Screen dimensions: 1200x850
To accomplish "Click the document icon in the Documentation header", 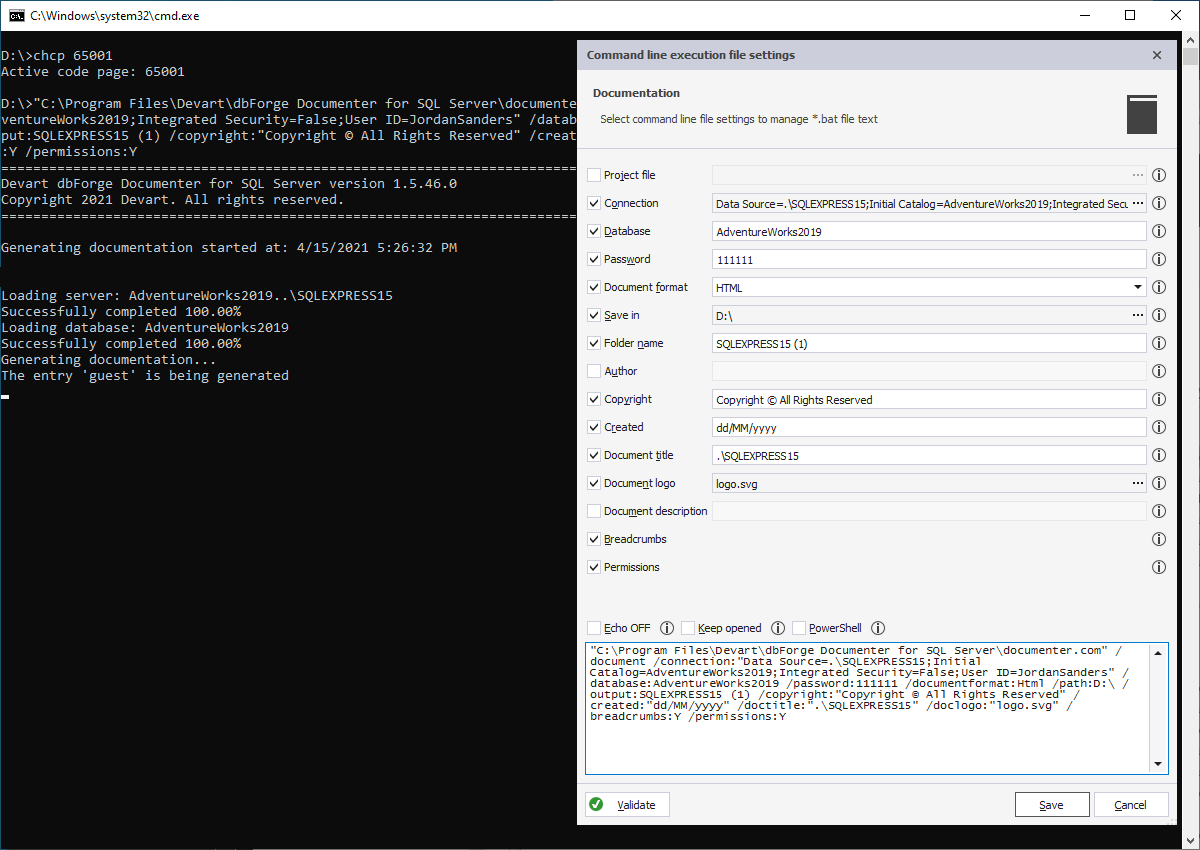I will (x=1141, y=114).
